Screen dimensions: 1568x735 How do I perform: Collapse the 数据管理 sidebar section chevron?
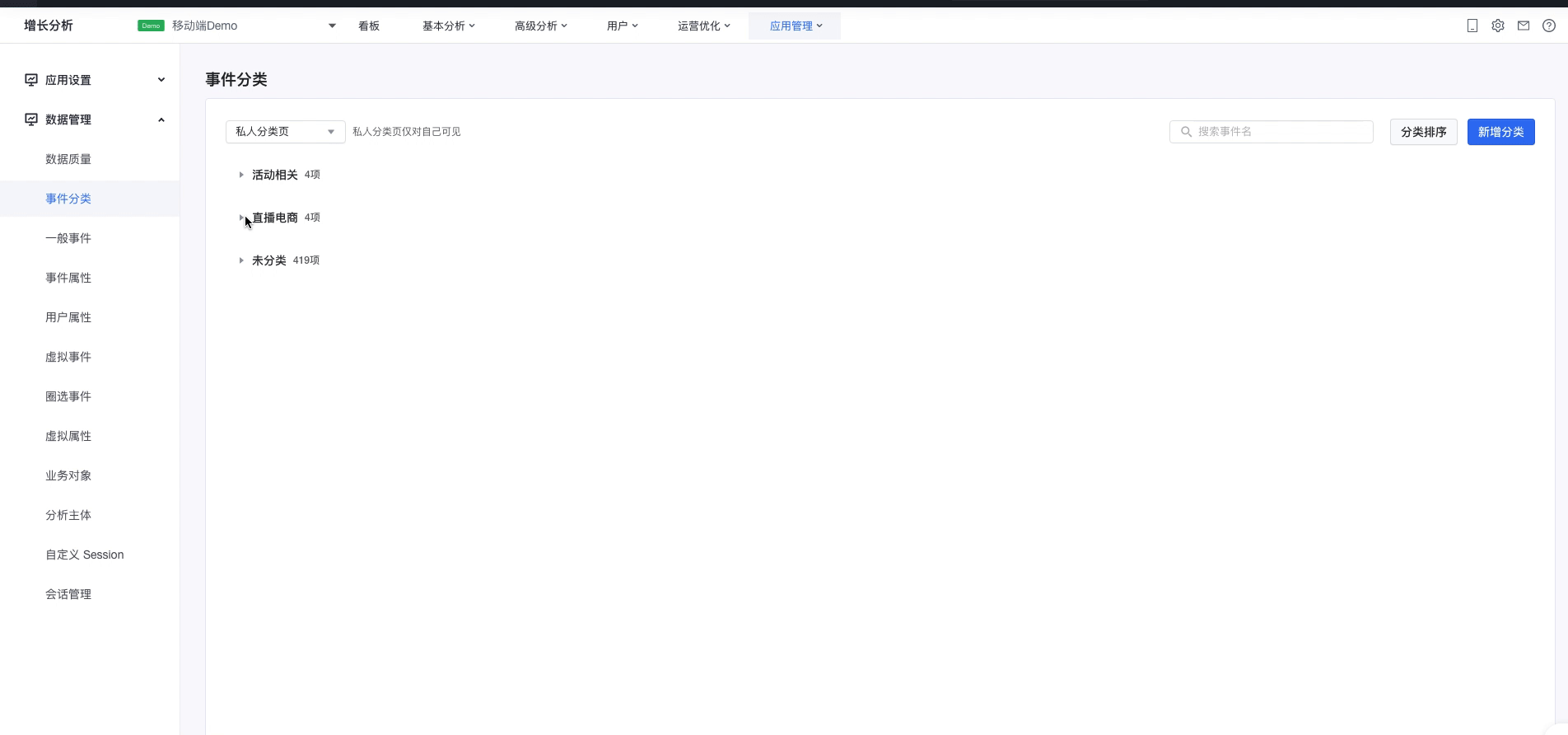(x=161, y=119)
